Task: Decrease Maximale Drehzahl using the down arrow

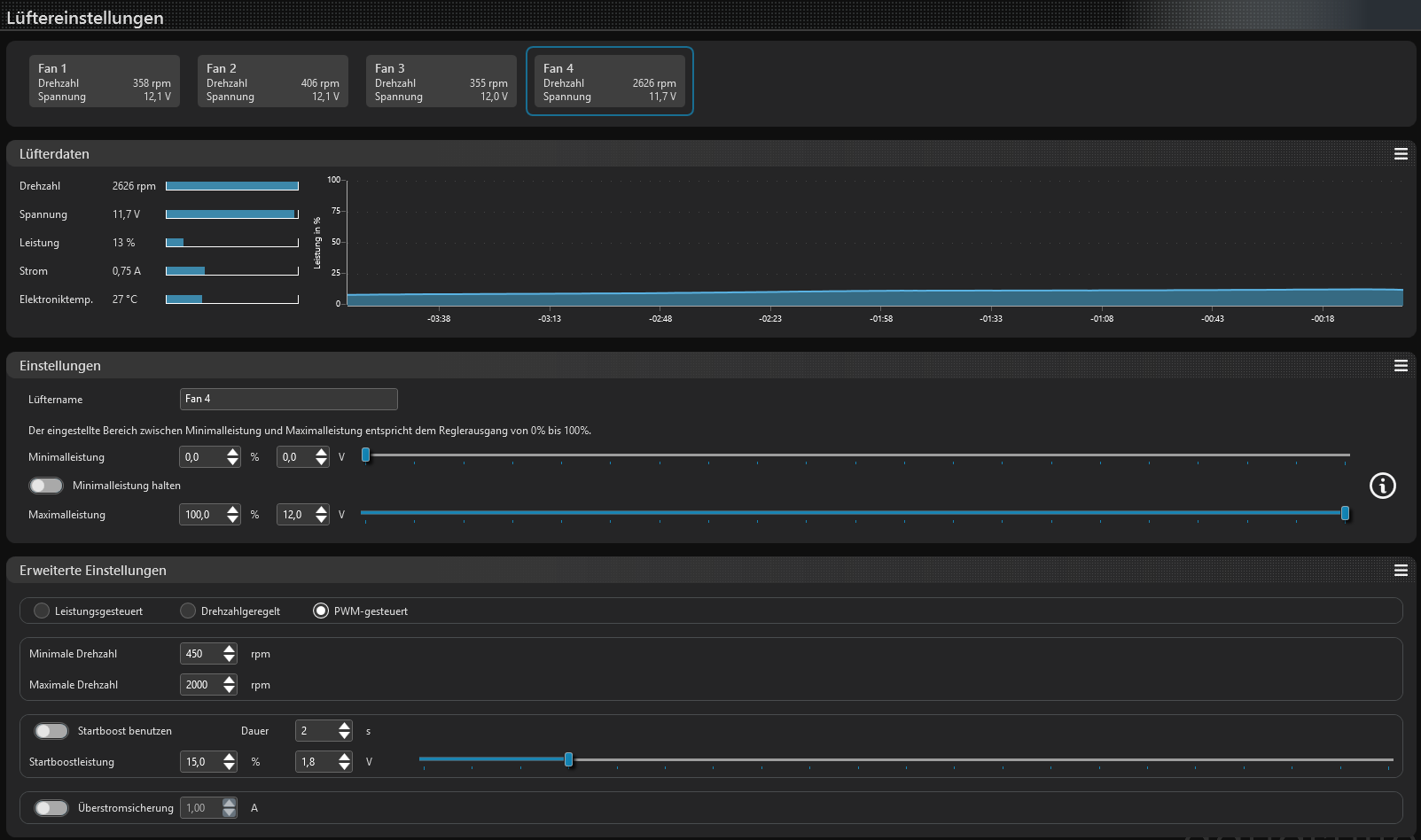Action: [x=230, y=690]
